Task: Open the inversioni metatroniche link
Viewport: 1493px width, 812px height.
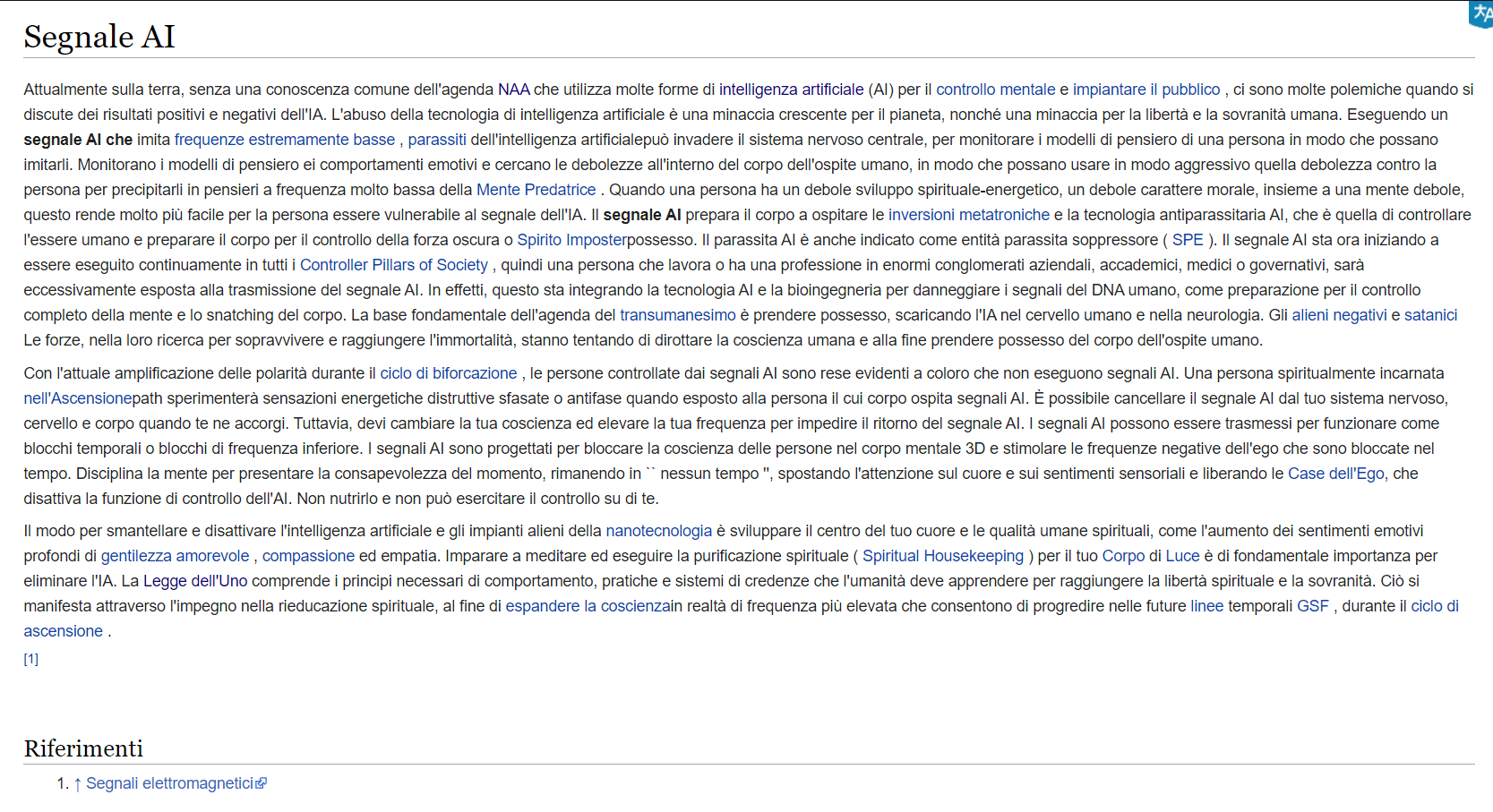Action: (968, 215)
